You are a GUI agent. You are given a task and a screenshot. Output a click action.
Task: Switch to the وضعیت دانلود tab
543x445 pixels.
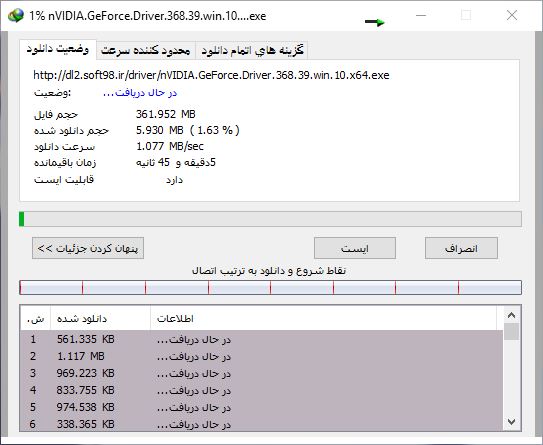[x=58, y=49]
